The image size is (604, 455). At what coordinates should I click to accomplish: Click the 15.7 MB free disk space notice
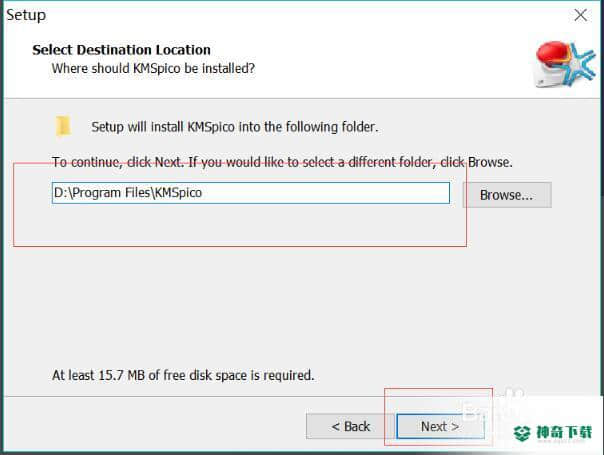(183, 375)
